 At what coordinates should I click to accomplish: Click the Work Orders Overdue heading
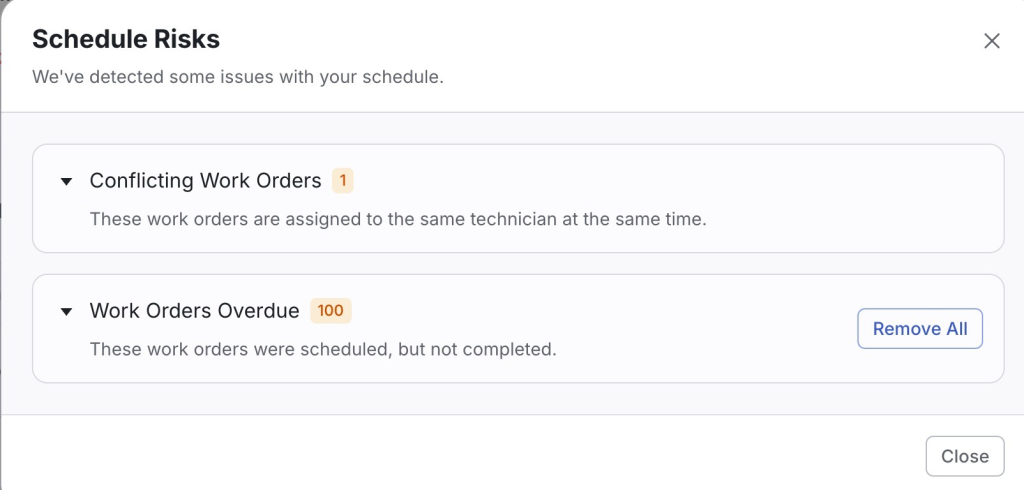[x=194, y=311]
